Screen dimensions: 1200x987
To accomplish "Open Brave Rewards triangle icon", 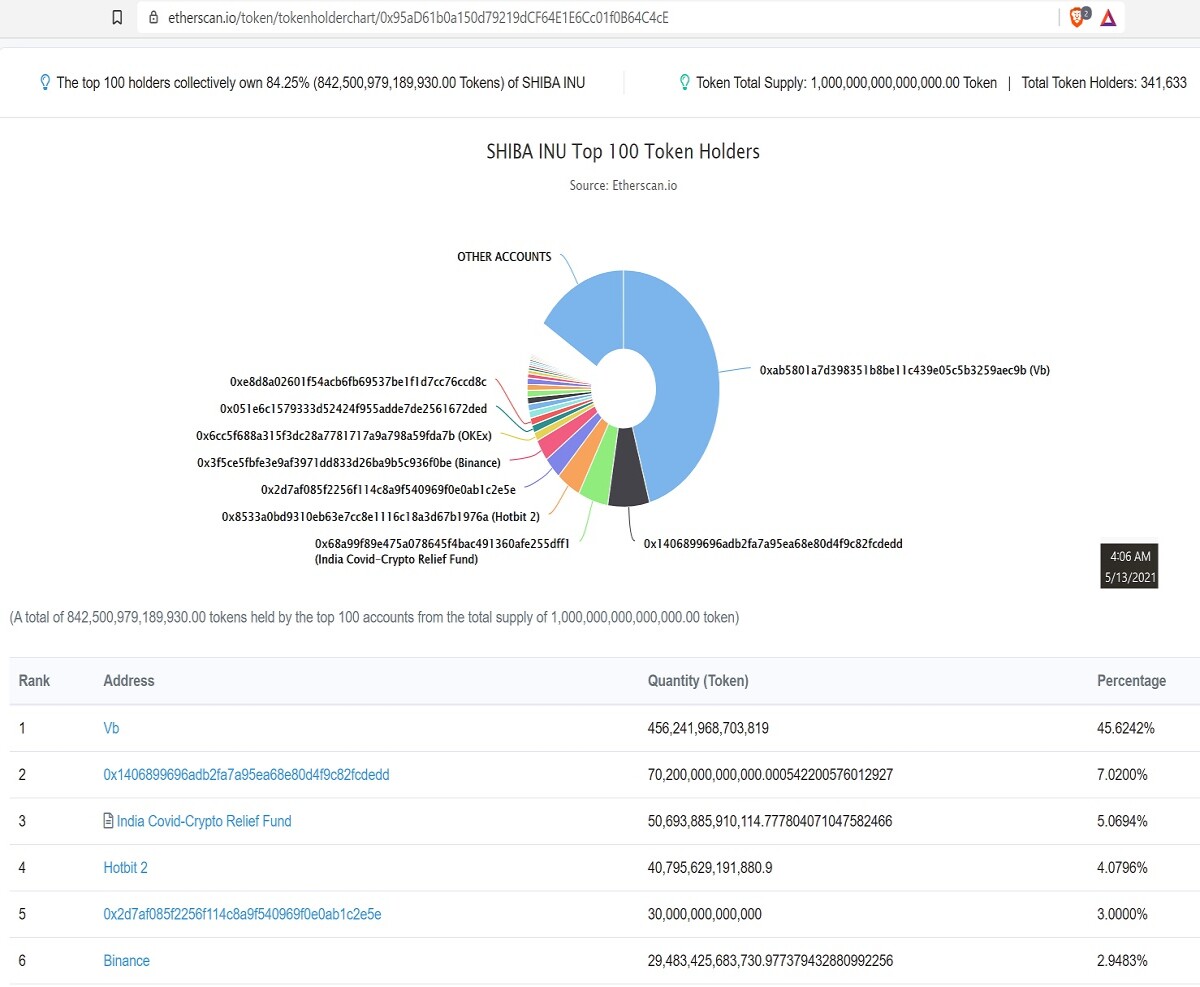I will pyautogui.click(x=1108, y=17).
